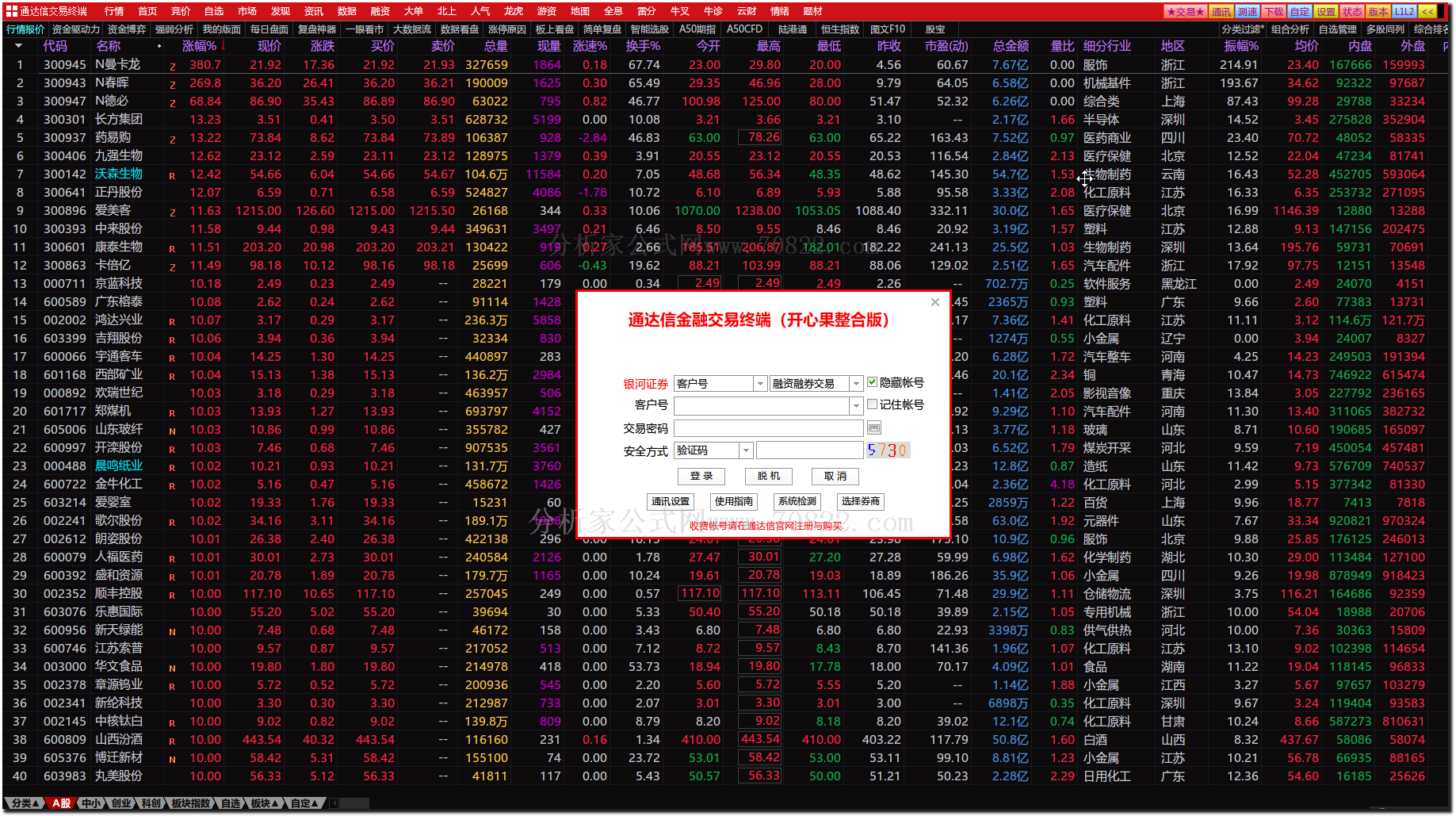Click the 状态 status toolbar button
This screenshot has width=1456, height=816.
pyautogui.click(x=1352, y=11)
